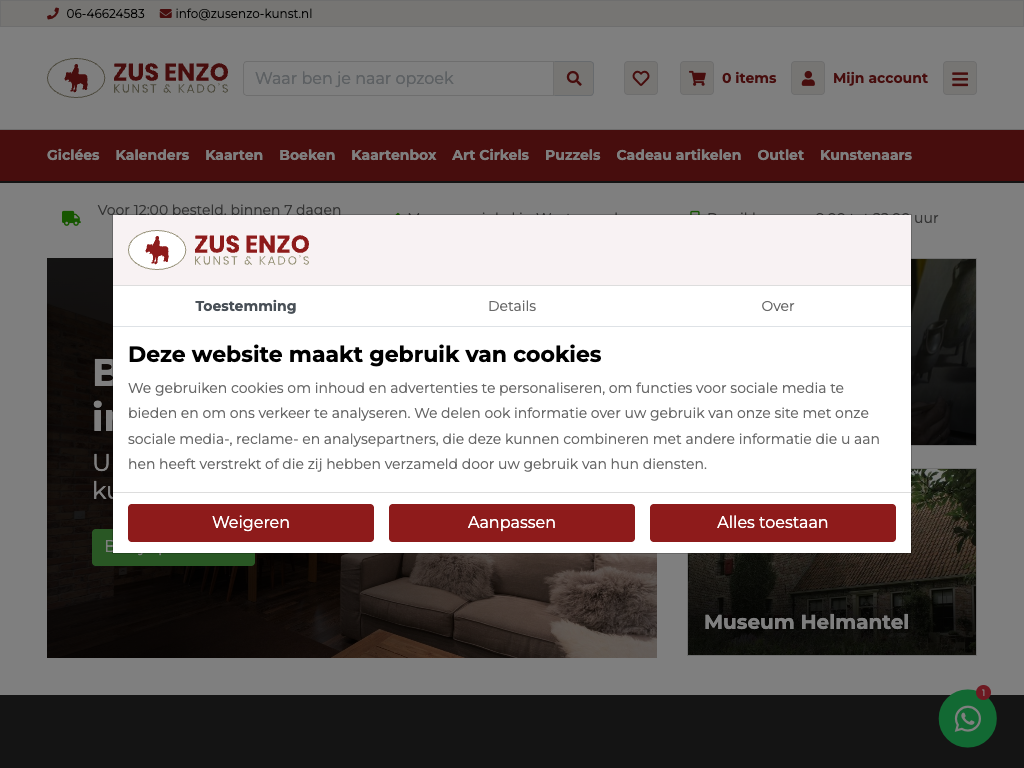Click the Weigeren button
This screenshot has width=1024, height=768.
(251, 522)
